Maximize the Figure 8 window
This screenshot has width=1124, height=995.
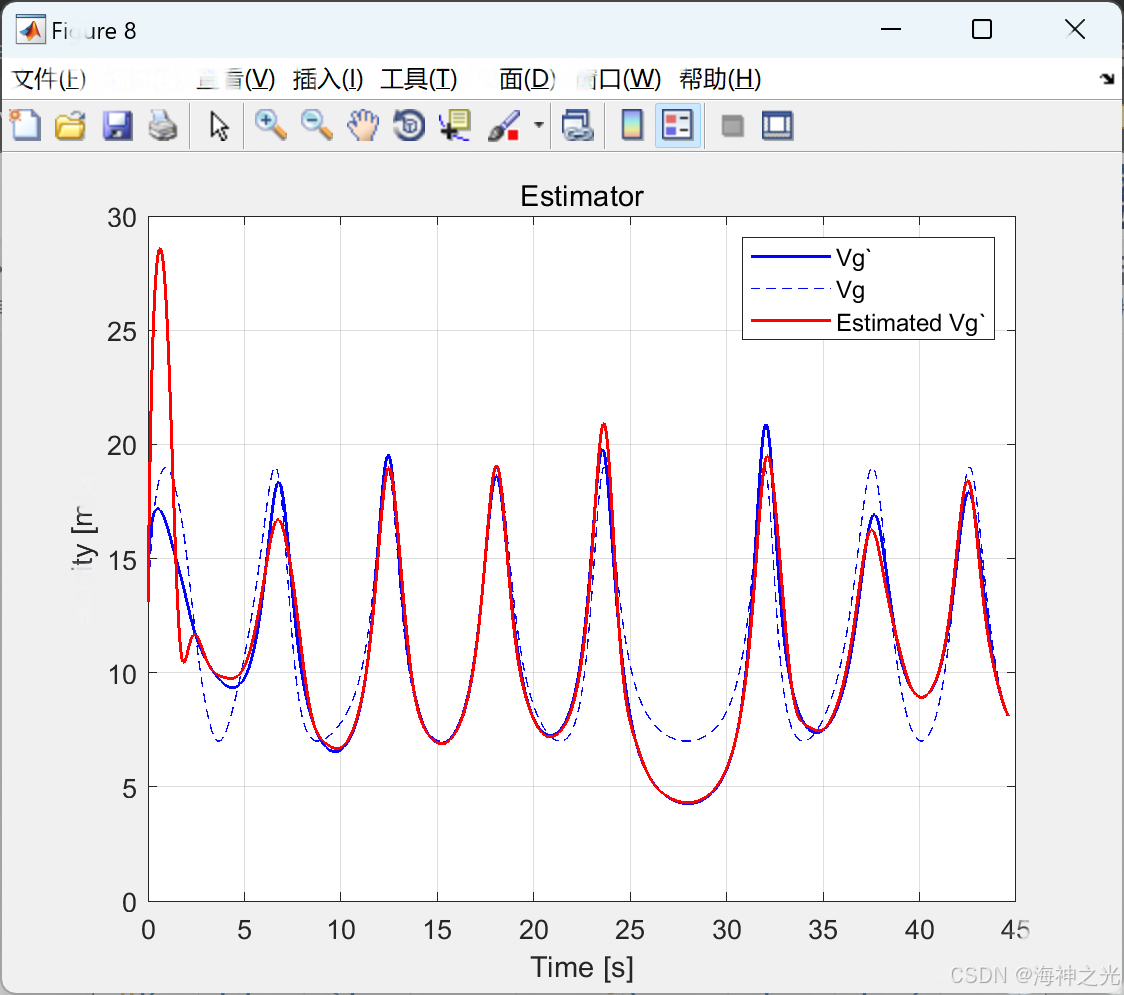point(982,29)
